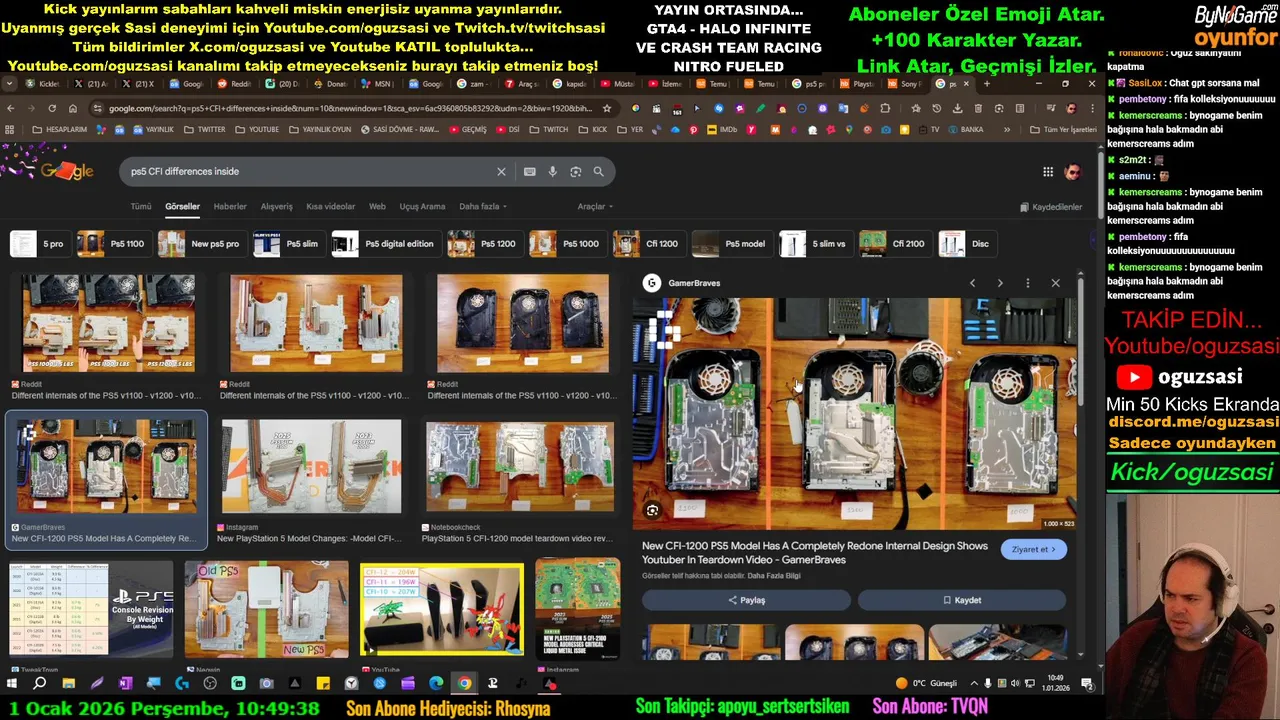Select the Ps5 slim filter chip
1280x720 pixels.
coord(289,244)
